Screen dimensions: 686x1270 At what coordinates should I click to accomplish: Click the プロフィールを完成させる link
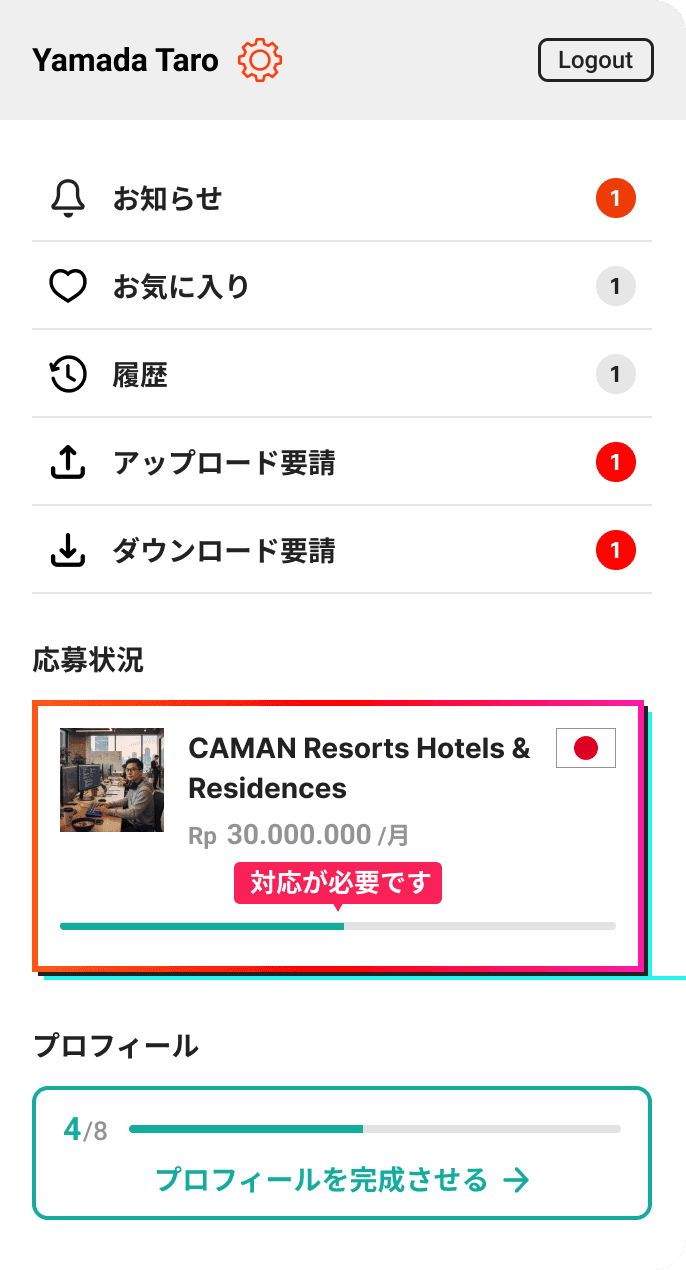click(342, 1181)
